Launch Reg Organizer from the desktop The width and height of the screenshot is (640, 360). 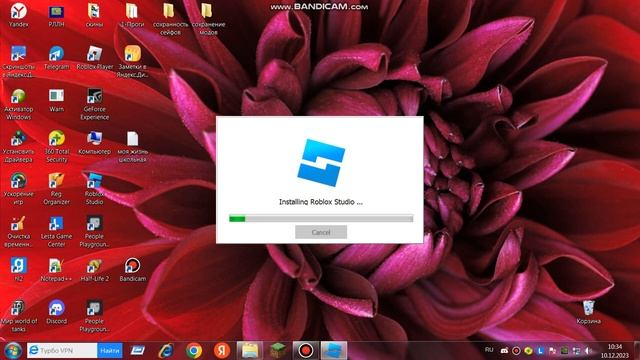pyautogui.click(x=56, y=189)
